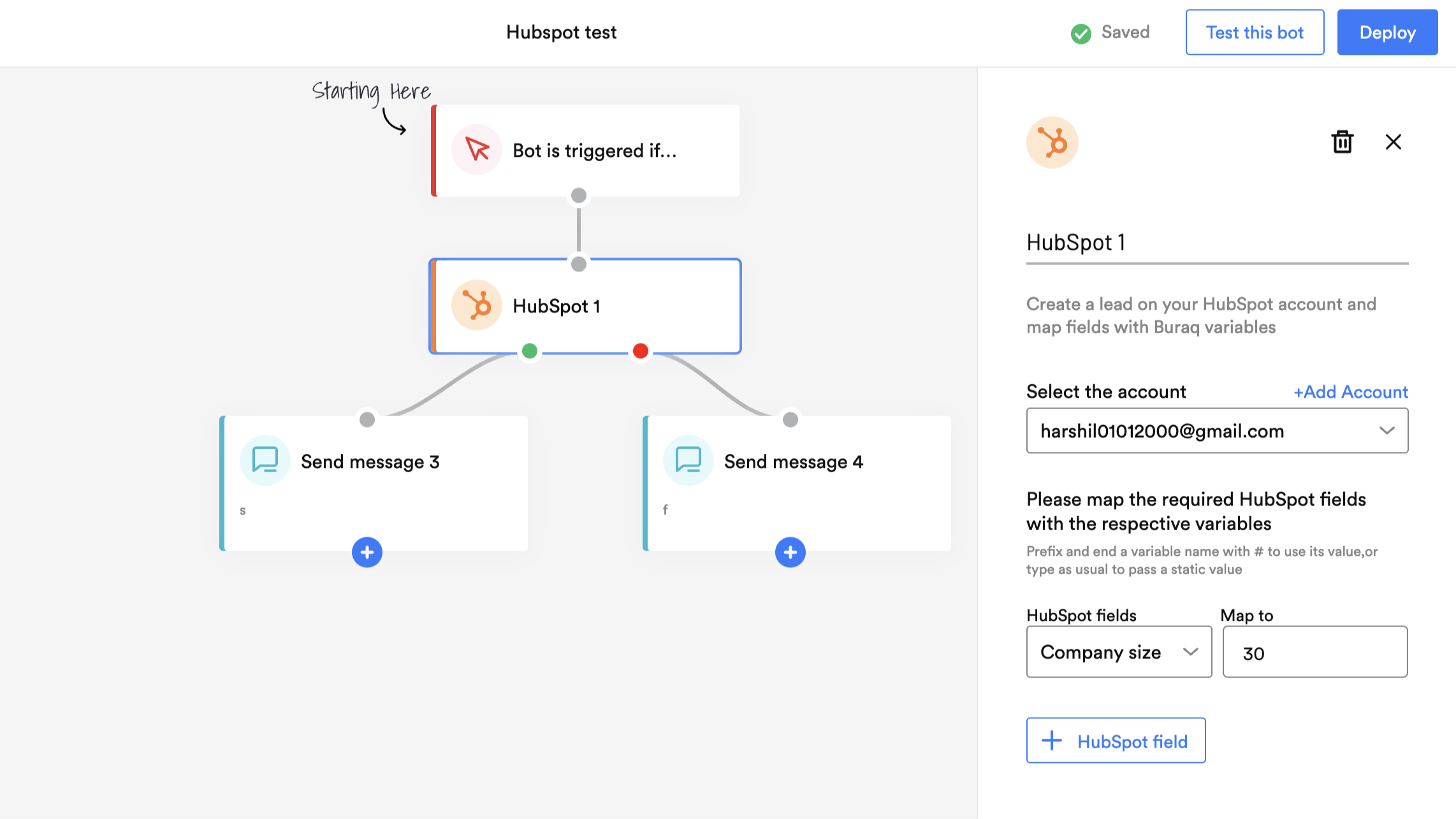Screen dimensions: 1456x819
Task: Click green success connector on HubSpot node
Action: coord(529,351)
